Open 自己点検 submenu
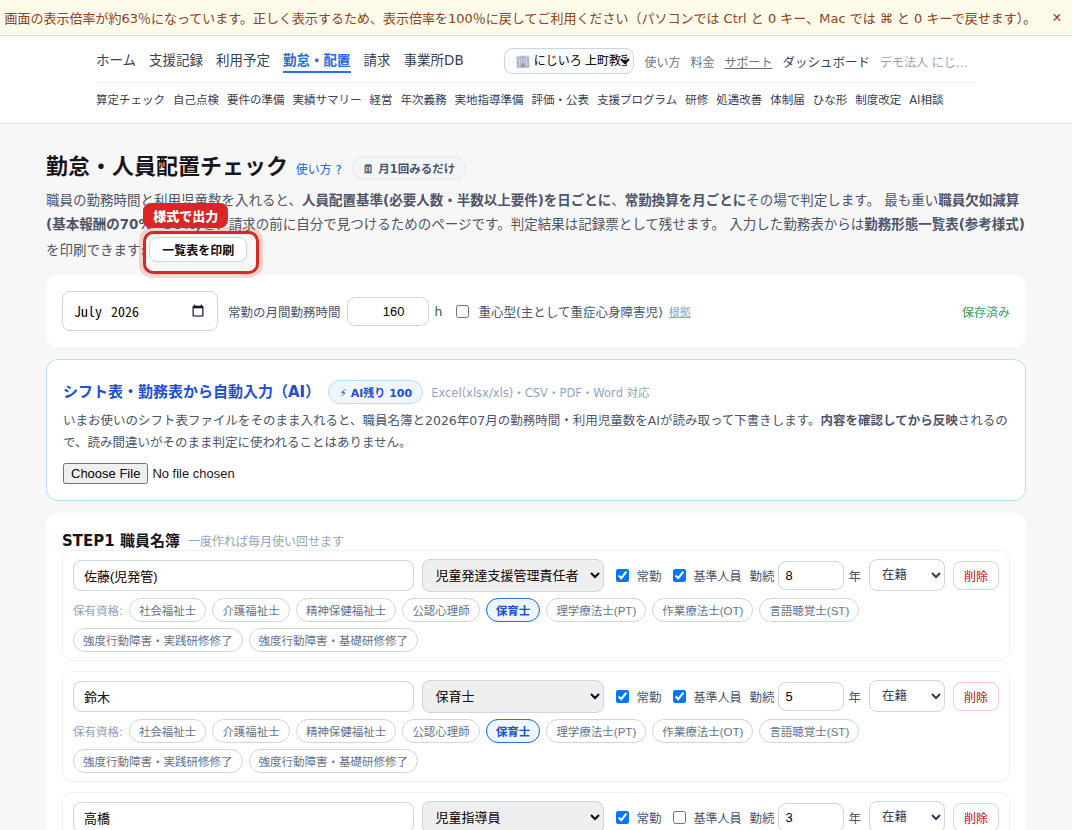 click(196, 100)
